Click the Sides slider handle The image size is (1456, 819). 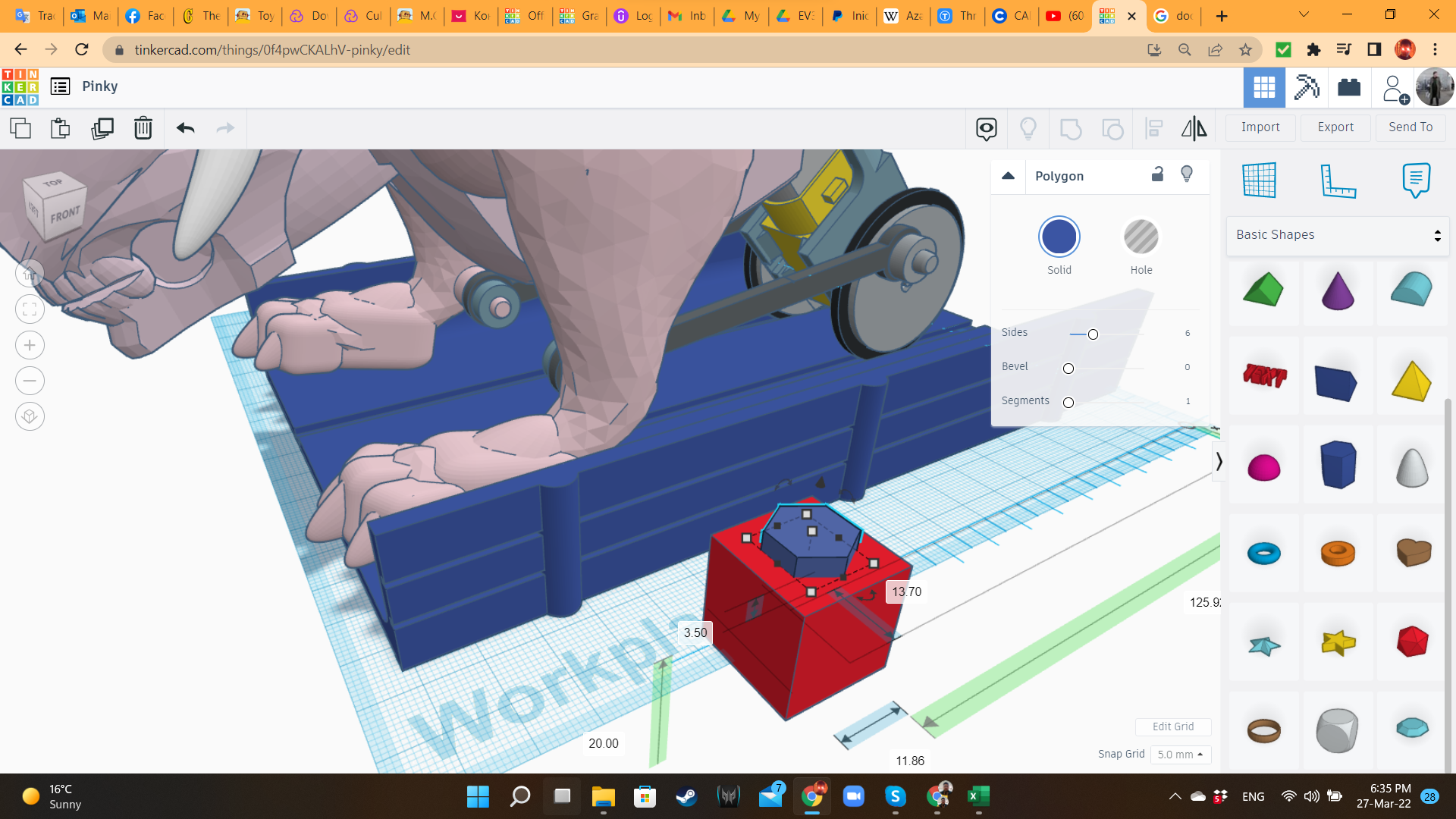tap(1093, 334)
